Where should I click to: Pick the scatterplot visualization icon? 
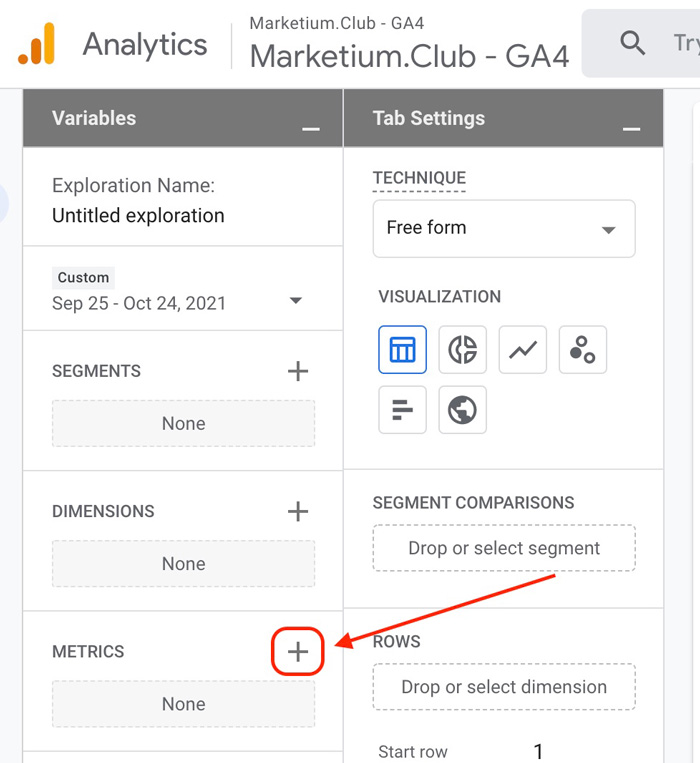(582, 350)
